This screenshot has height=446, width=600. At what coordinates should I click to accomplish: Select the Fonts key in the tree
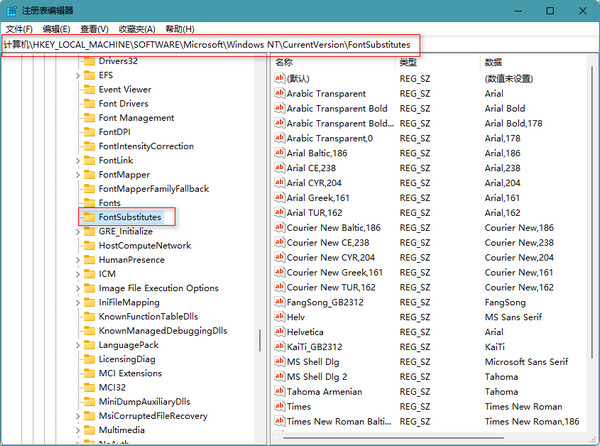click(x=109, y=202)
